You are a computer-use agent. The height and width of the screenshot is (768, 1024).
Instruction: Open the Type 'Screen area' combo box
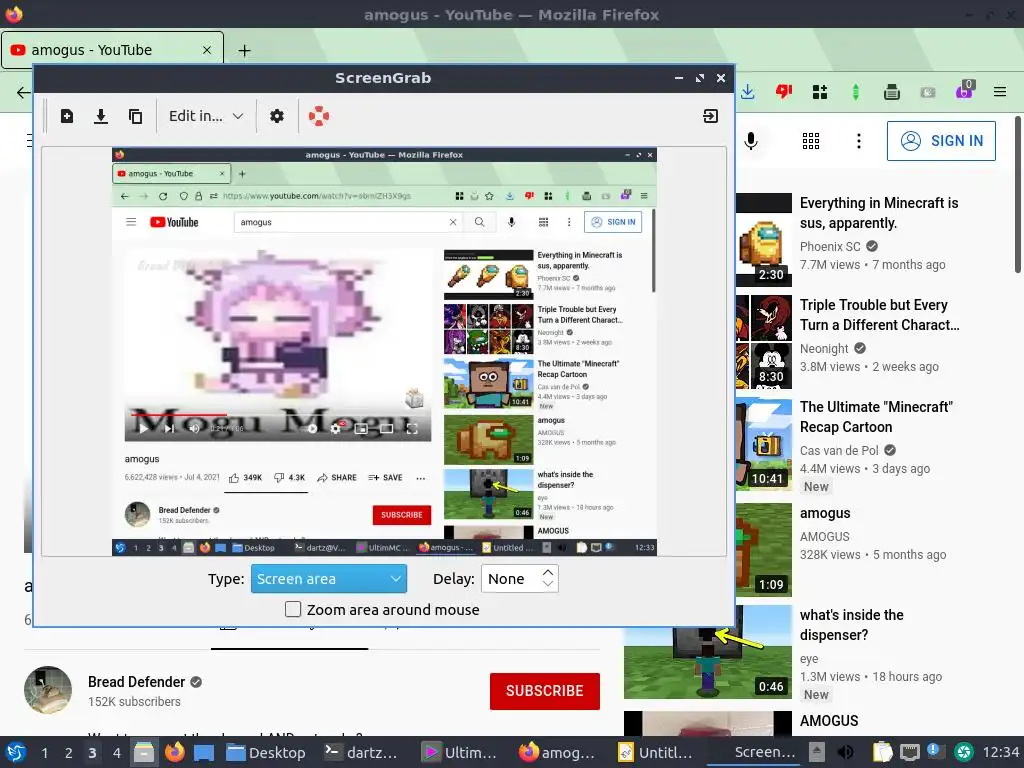(328, 579)
